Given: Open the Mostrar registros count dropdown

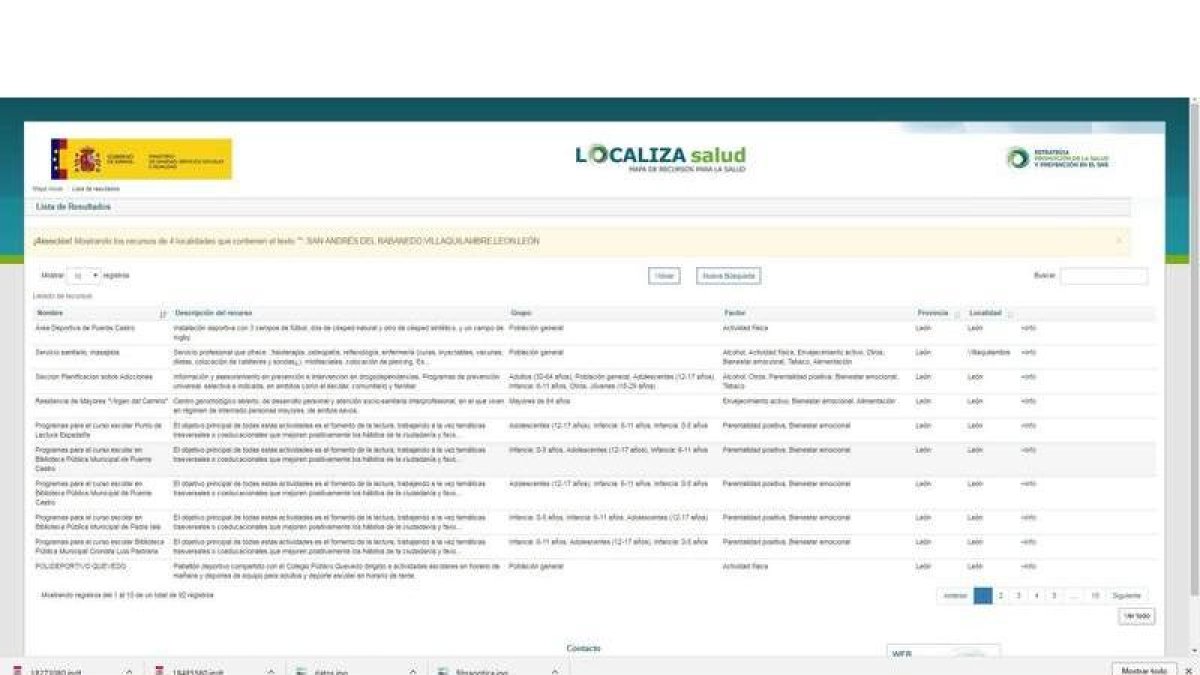Looking at the screenshot, I should click(84, 275).
